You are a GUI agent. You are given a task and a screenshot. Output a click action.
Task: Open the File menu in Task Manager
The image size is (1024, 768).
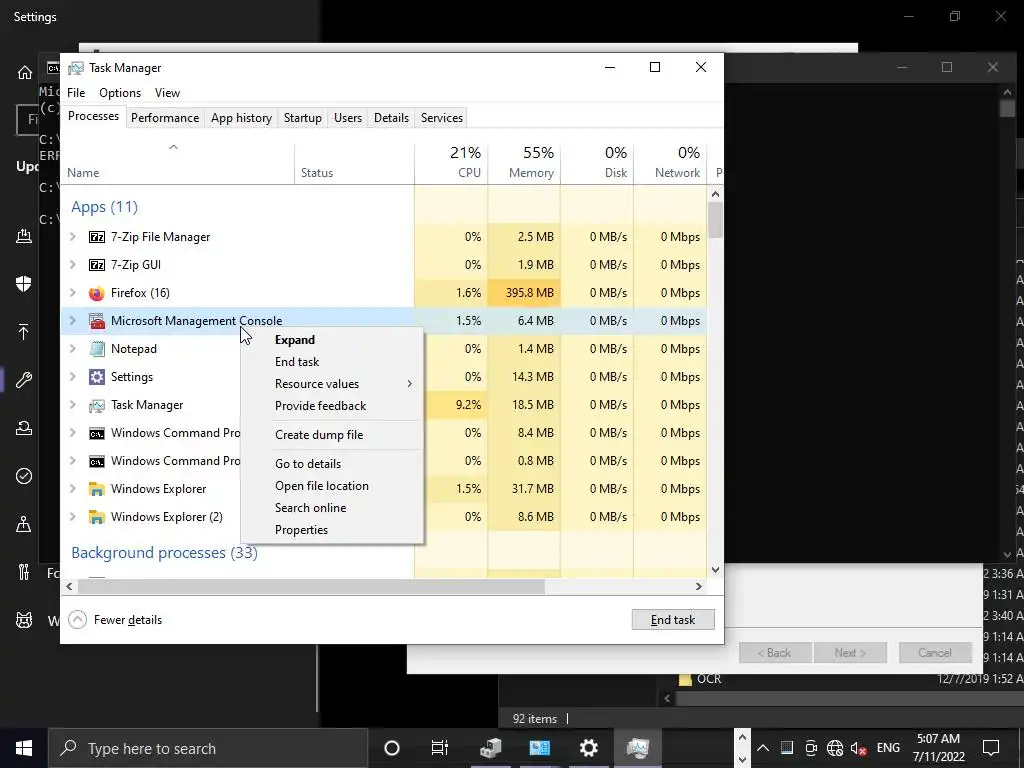[76, 93]
